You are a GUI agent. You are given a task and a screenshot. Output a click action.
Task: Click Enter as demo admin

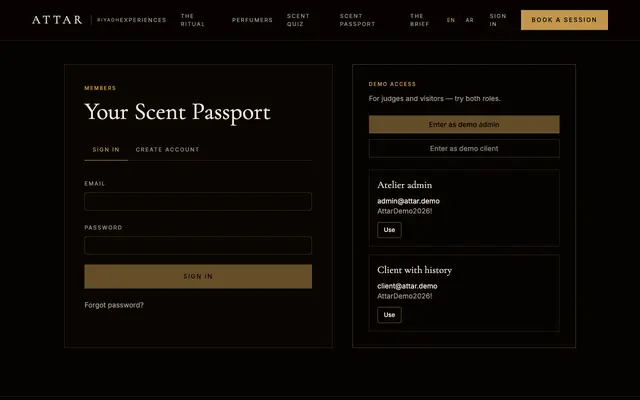pos(464,124)
